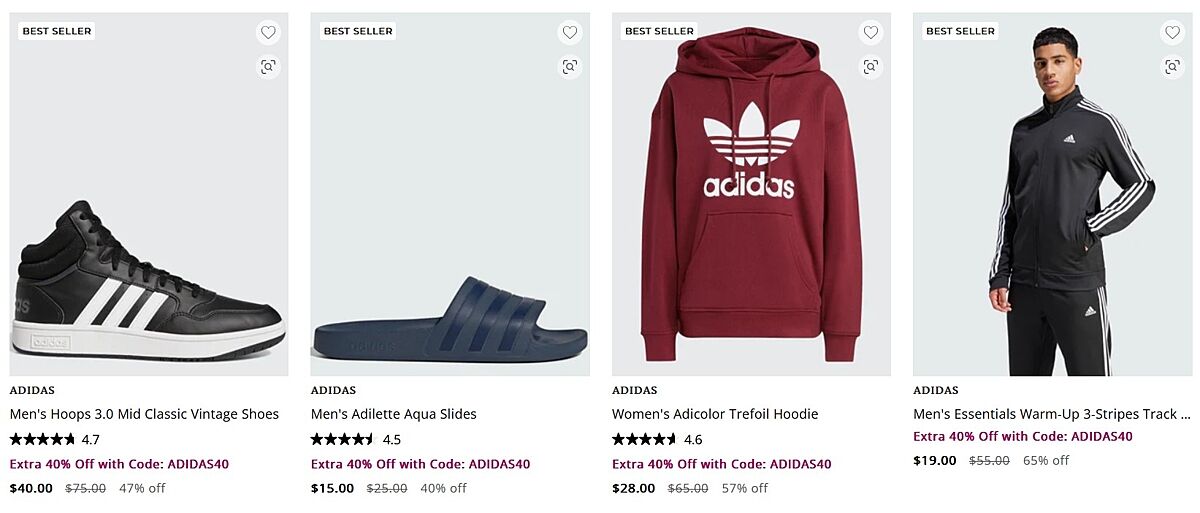The height and width of the screenshot is (513, 1200).
Task: View the maroon adidas hoodie image
Action: [750, 200]
